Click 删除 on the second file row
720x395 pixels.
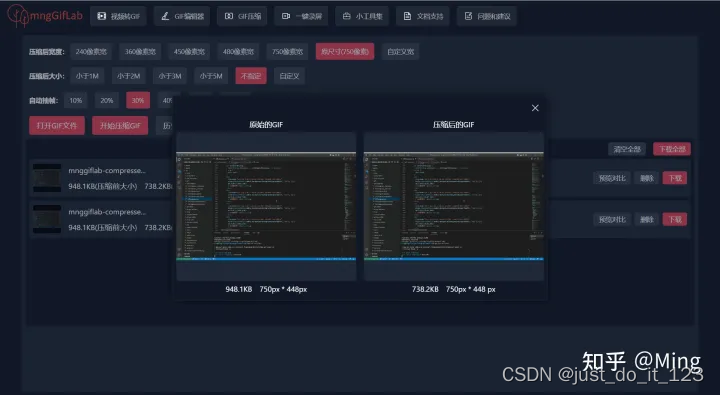(x=647, y=220)
